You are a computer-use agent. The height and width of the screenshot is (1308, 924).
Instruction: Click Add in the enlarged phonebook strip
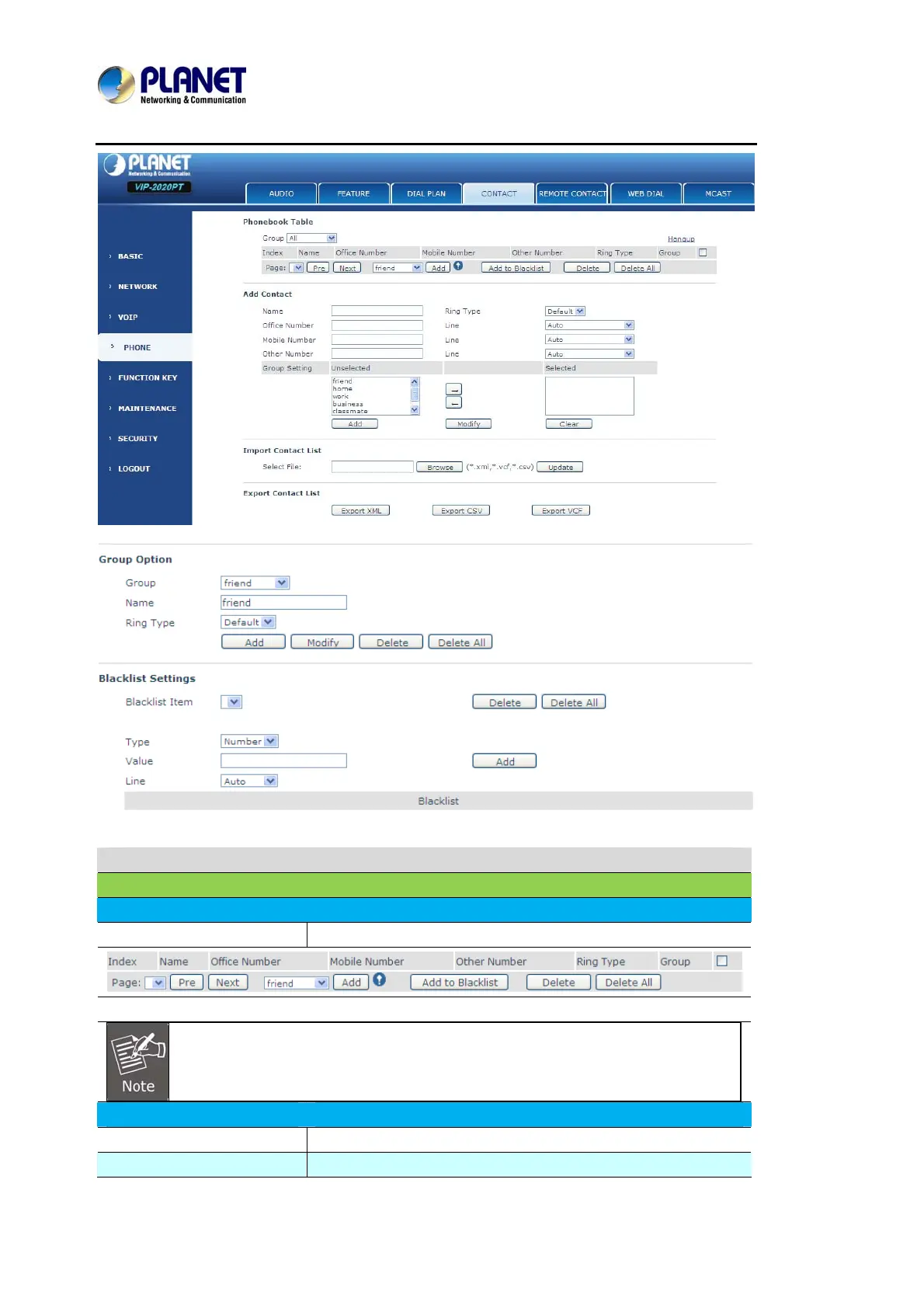pos(351,983)
